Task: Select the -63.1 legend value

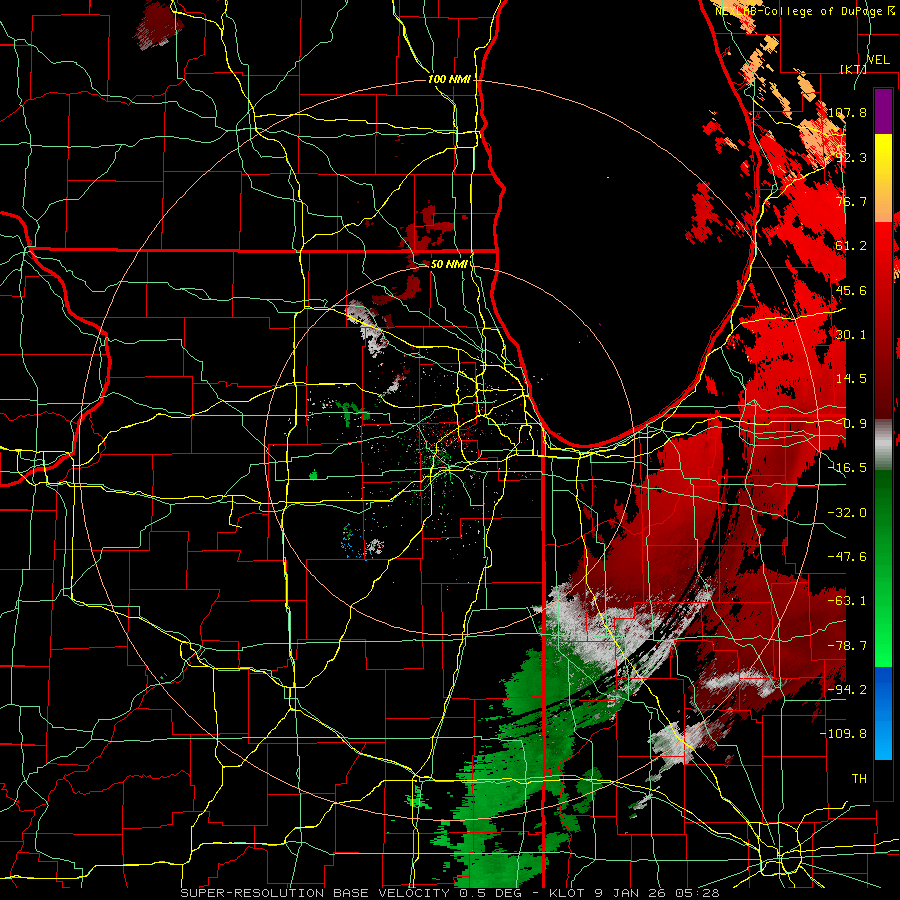Action: pyautogui.click(x=847, y=601)
